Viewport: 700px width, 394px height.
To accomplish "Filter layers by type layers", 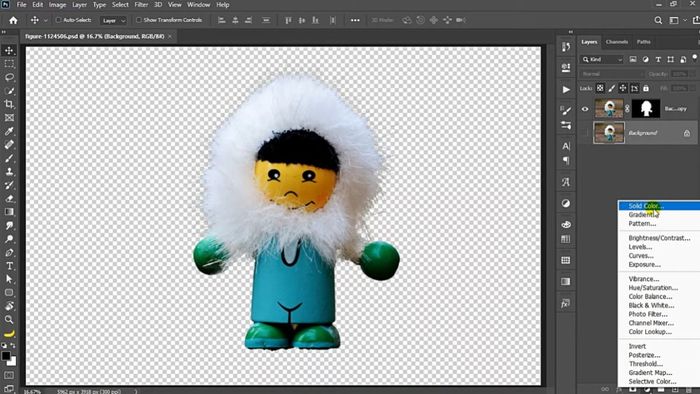I will [658, 59].
